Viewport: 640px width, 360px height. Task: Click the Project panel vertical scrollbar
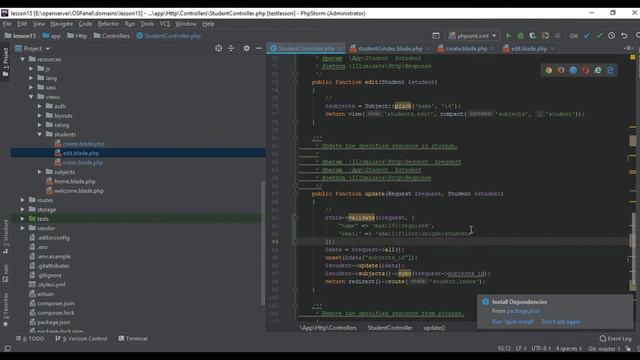click(x=262, y=243)
